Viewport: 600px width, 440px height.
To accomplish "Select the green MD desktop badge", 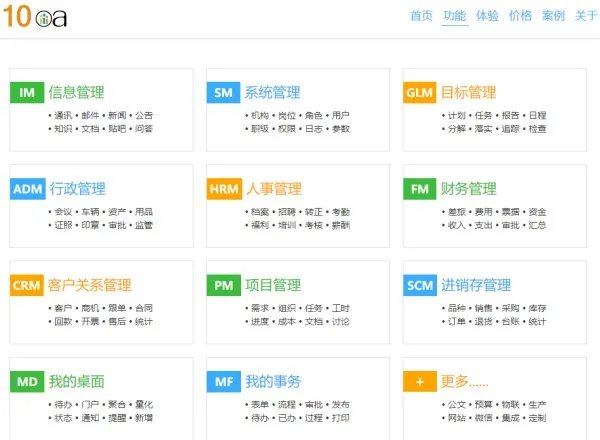I will pyautogui.click(x=26, y=382).
